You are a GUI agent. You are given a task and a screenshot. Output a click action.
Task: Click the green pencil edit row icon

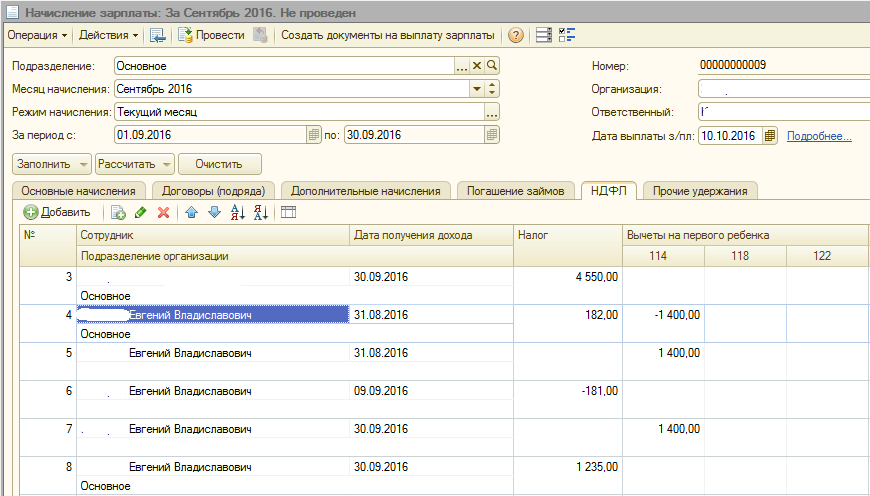[140, 212]
